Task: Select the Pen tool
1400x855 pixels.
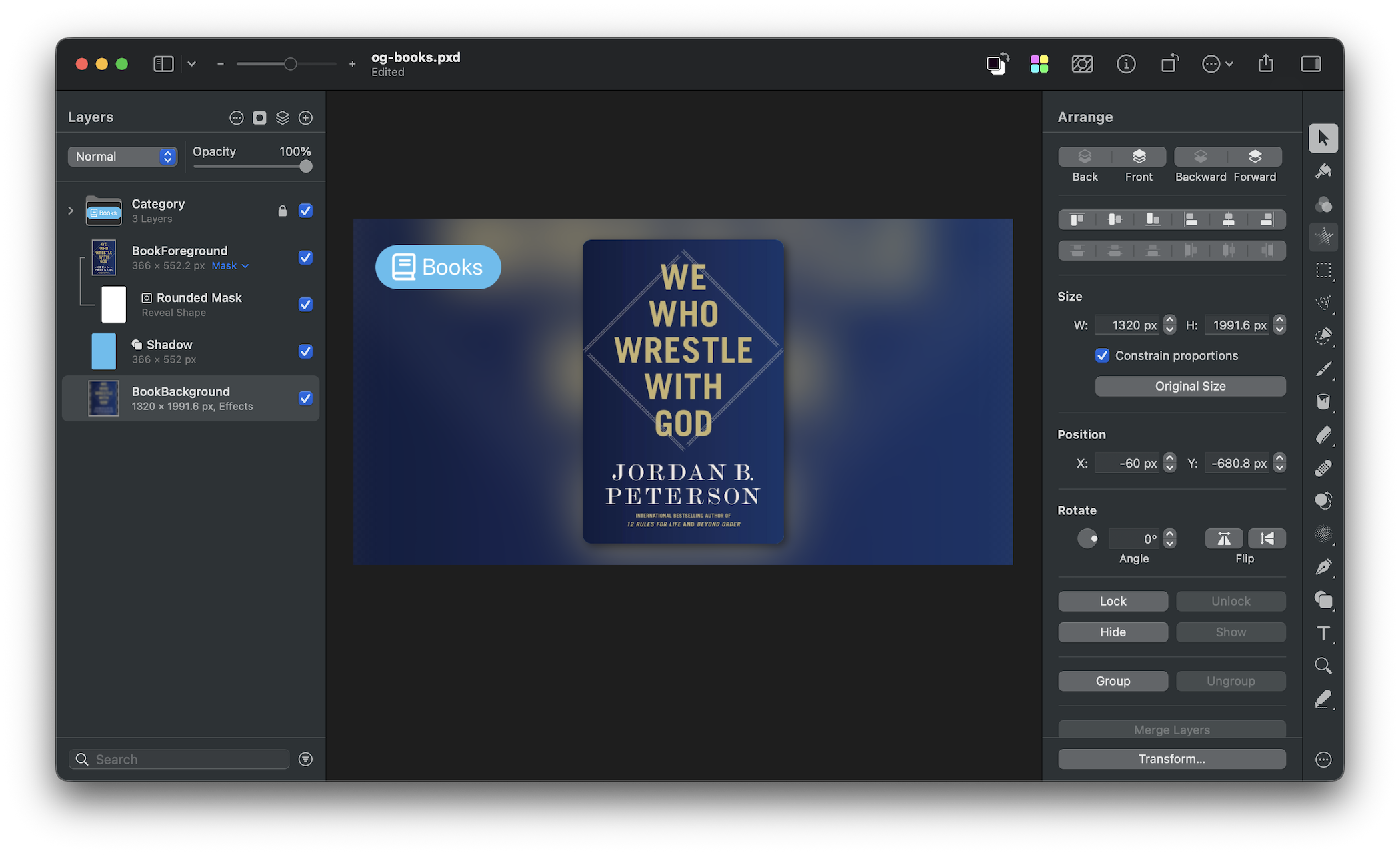Action: 1323,567
